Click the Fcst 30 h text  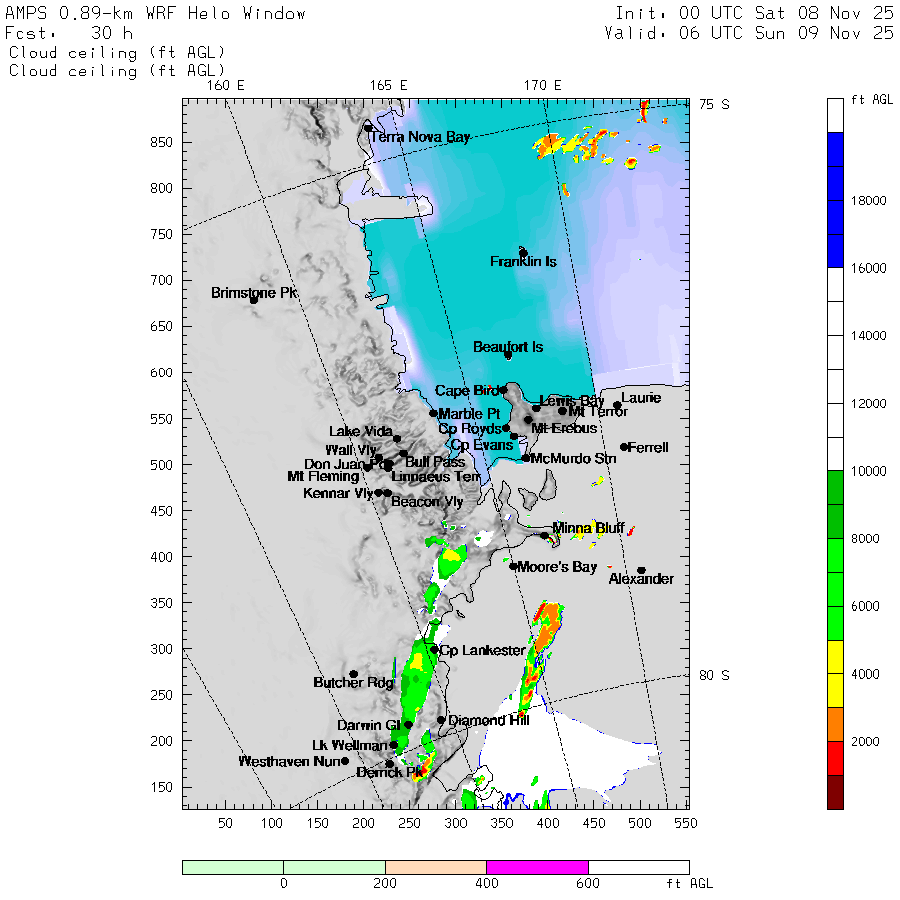(x=69, y=33)
